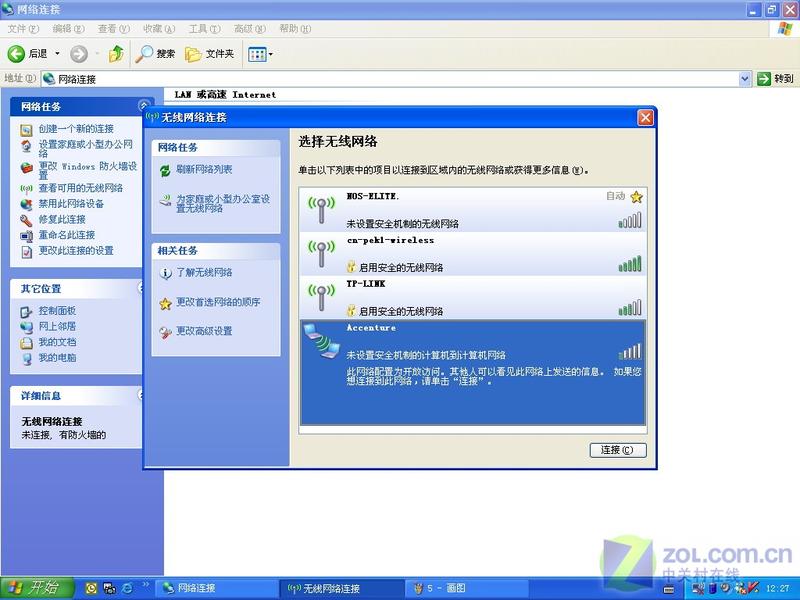
Task: Click the taskbar clock 12:27
Action: tap(778, 589)
